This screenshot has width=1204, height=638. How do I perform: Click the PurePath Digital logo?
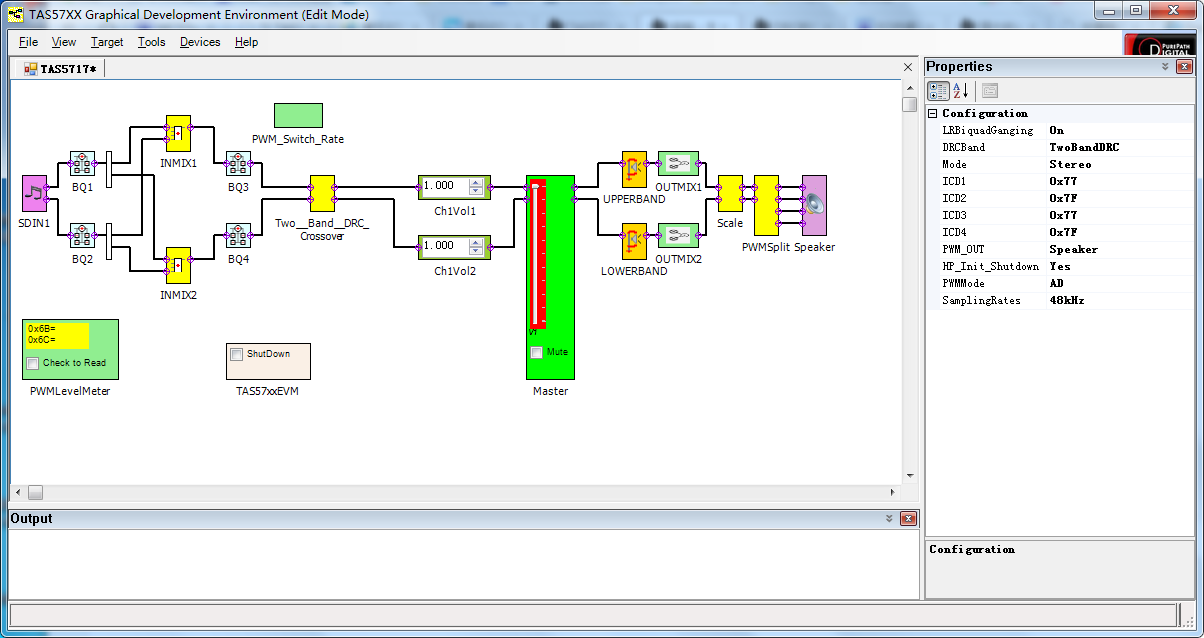(1160, 45)
